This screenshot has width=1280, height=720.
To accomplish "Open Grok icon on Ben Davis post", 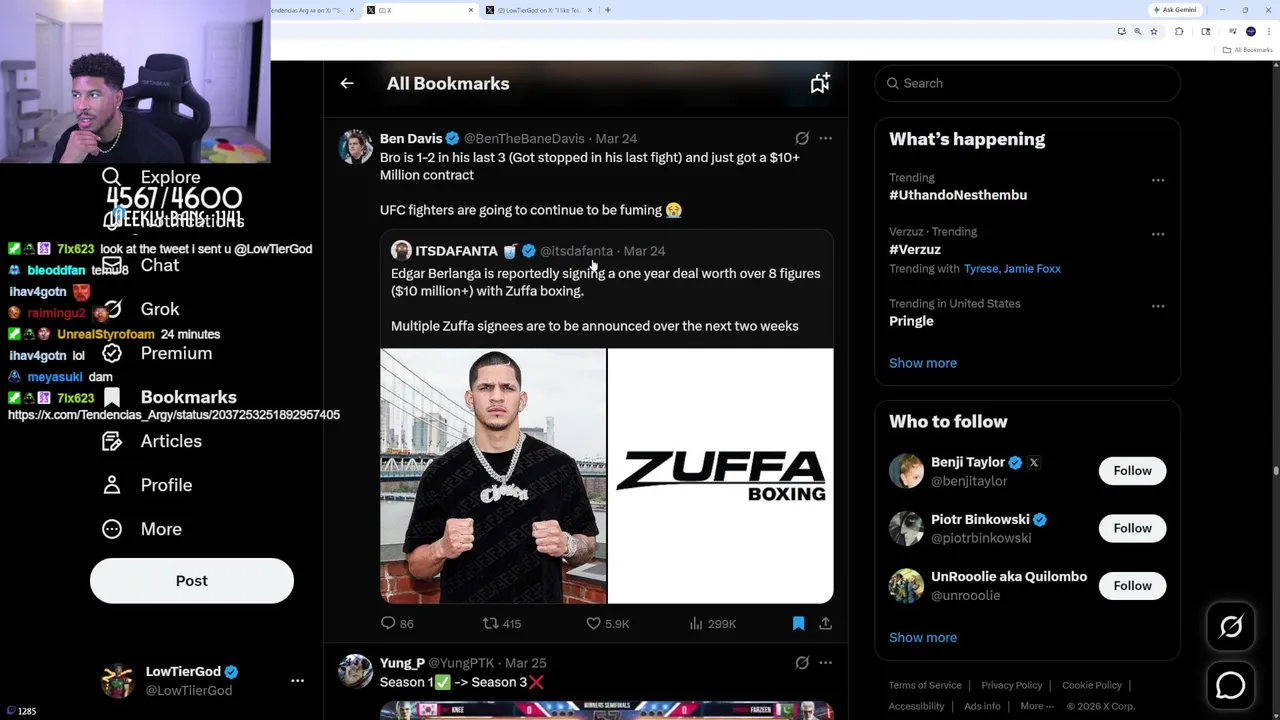I will coord(802,138).
